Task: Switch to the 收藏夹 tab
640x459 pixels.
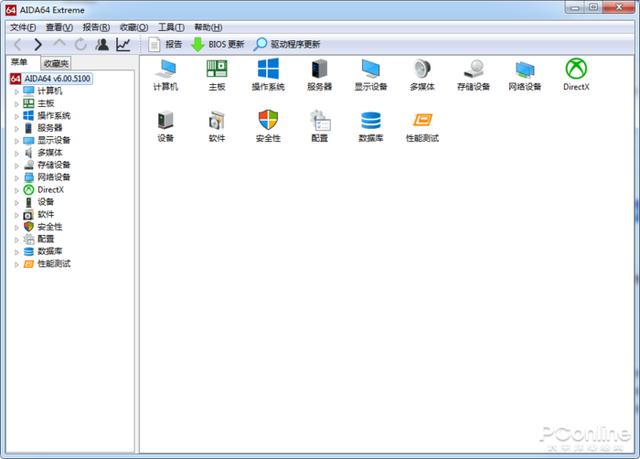Action: [56, 63]
